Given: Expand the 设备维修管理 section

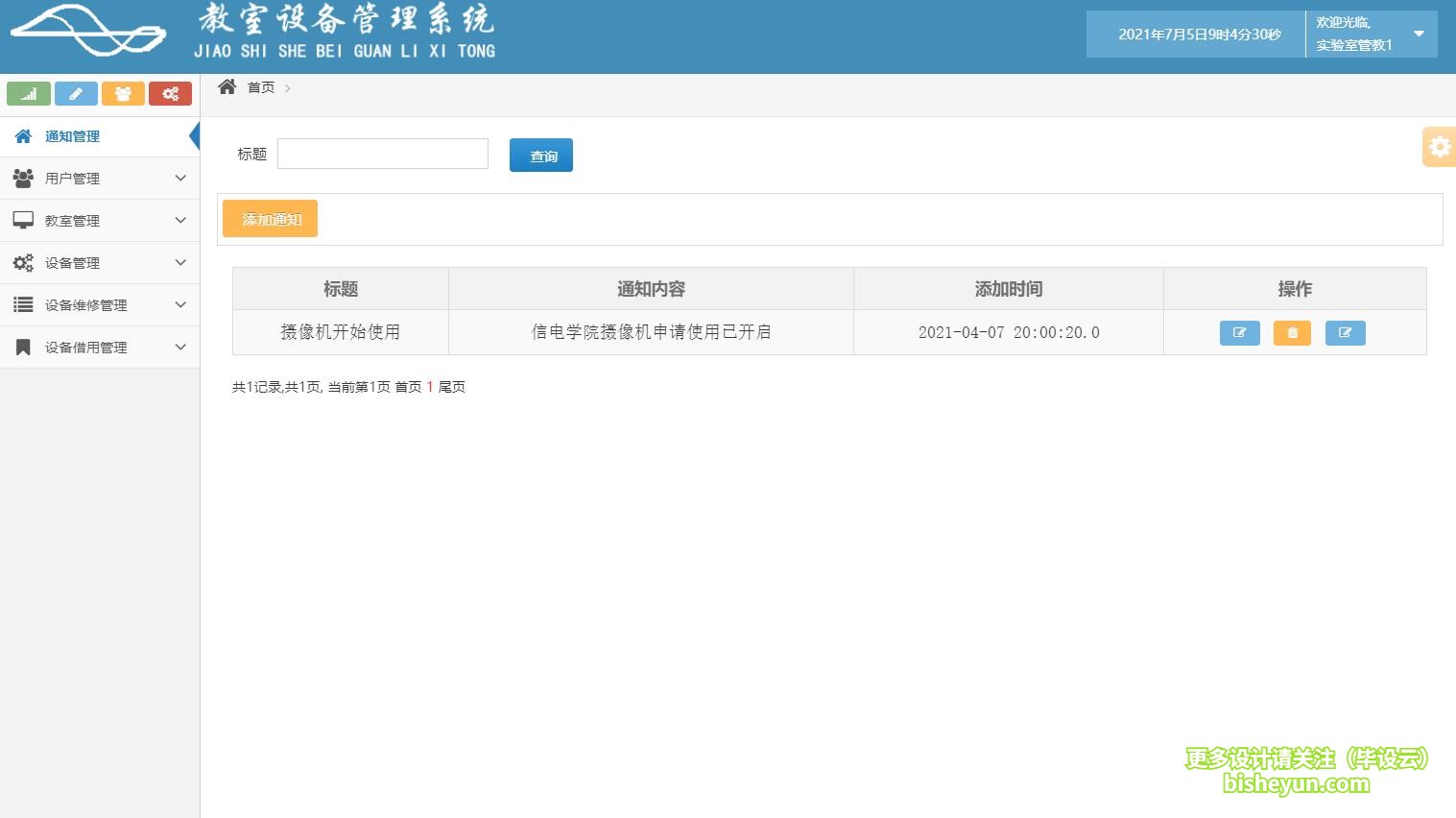Looking at the screenshot, I should (84, 304).
